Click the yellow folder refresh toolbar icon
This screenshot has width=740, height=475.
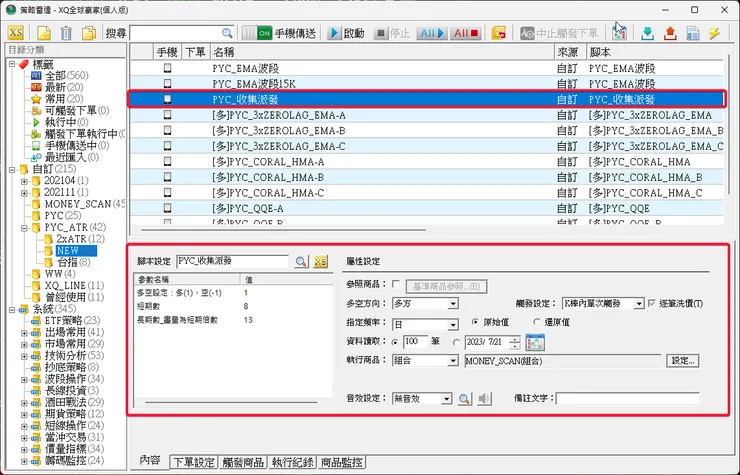(x=499, y=33)
